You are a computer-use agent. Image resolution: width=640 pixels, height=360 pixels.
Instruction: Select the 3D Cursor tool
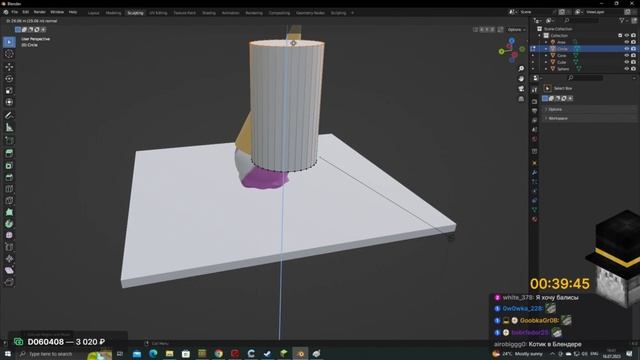(x=9, y=54)
